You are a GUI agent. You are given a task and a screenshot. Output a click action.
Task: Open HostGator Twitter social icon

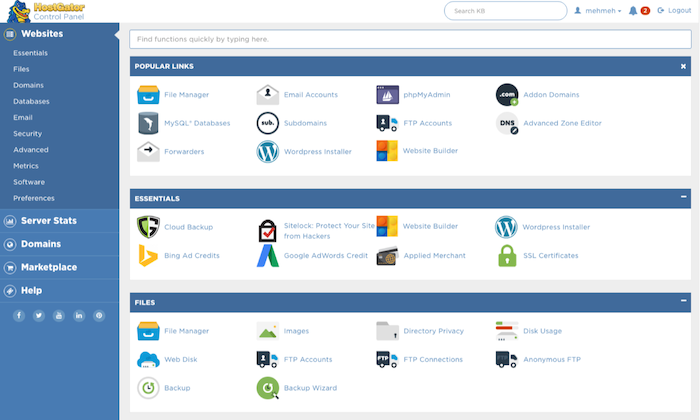click(x=39, y=316)
